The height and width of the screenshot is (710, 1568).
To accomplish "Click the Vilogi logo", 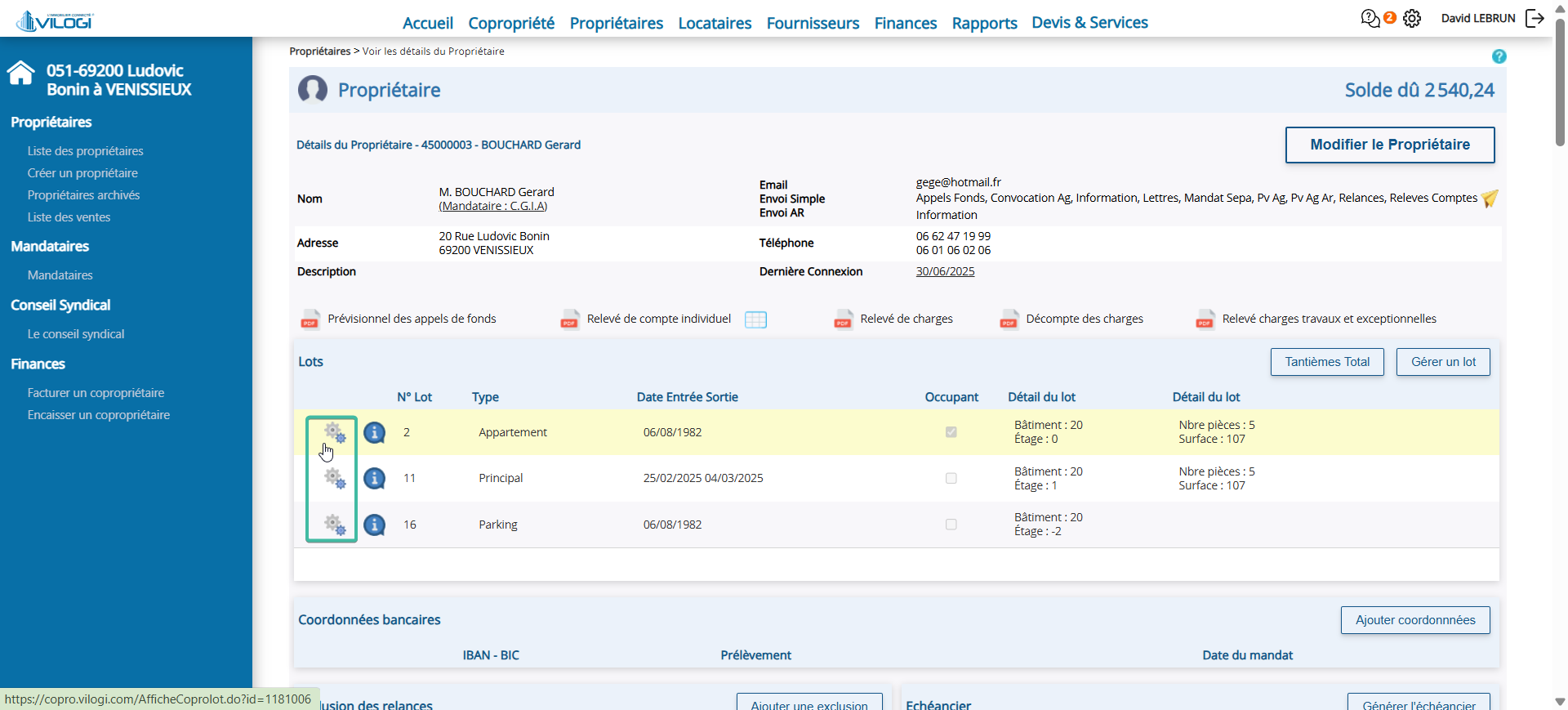I will (x=55, y=20).
